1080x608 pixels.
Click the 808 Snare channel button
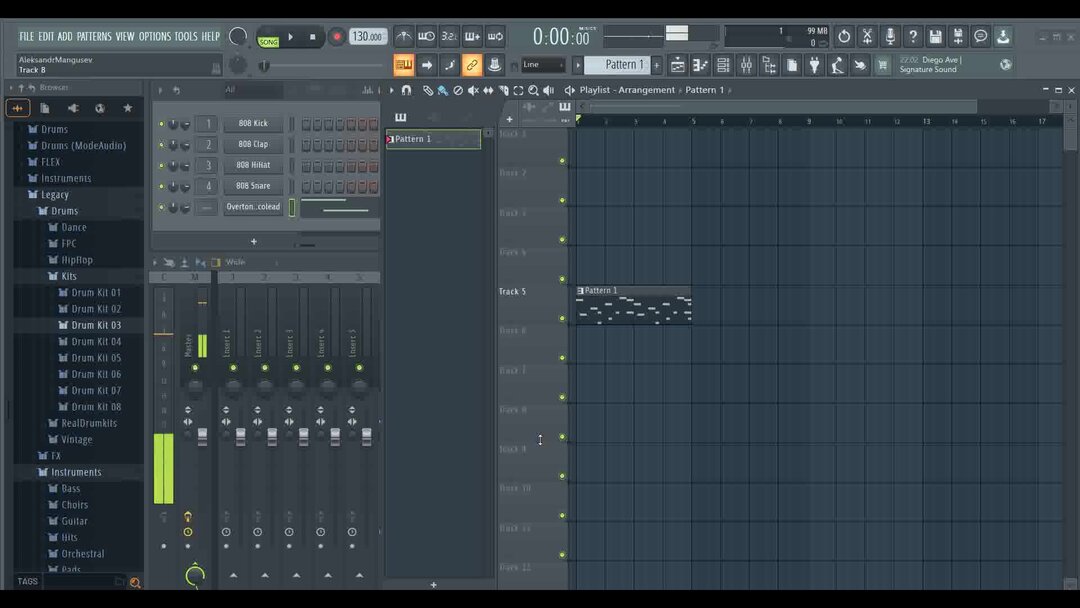click(x=253, y=186)
